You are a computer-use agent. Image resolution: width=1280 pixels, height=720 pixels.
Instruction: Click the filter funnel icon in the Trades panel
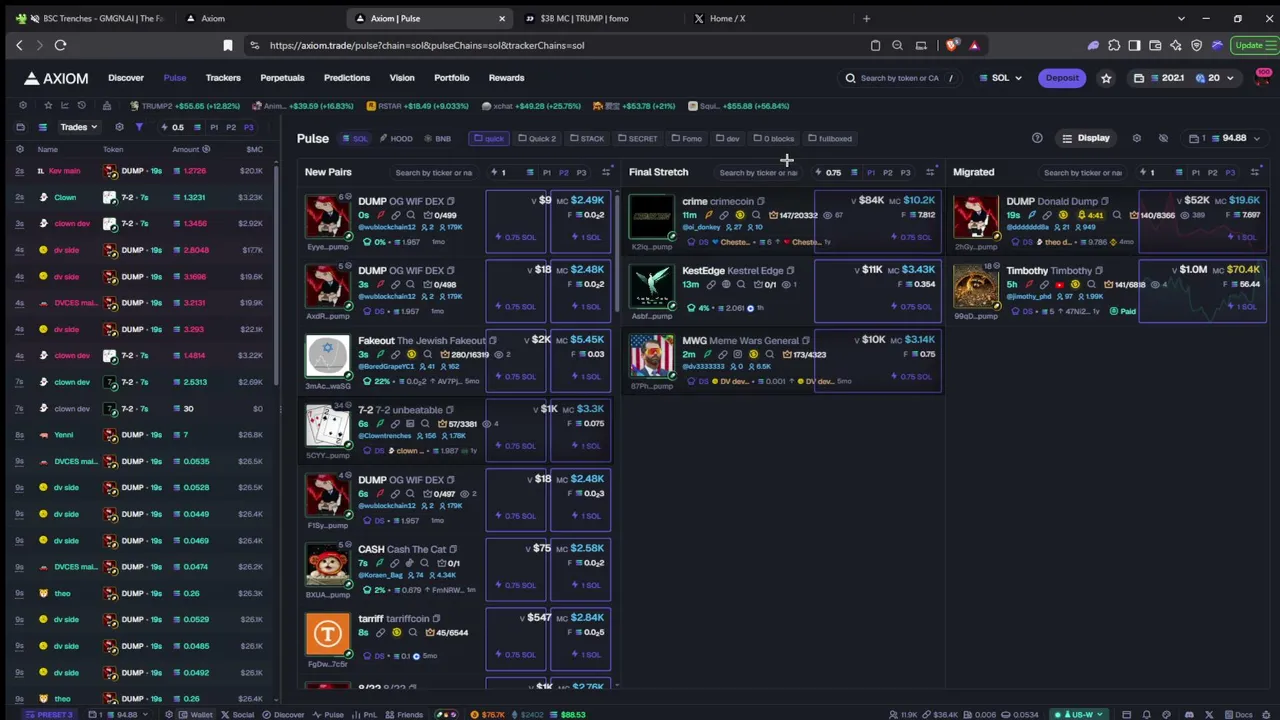139,127
